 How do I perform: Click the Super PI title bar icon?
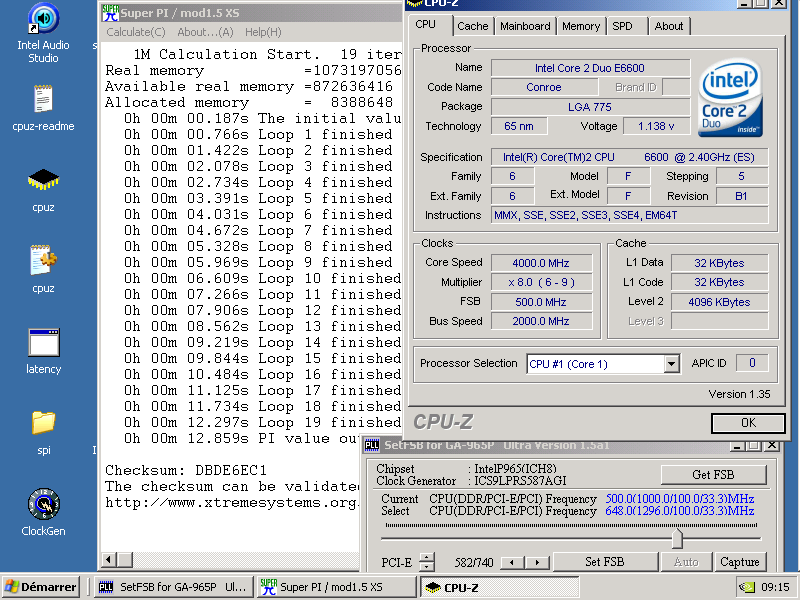pos(110,13)
